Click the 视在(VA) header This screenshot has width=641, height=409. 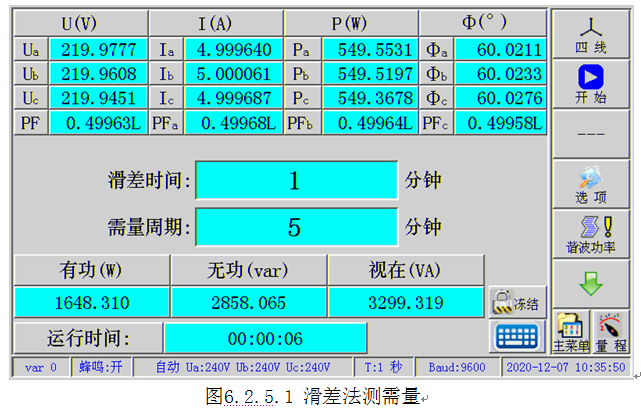pos(406,270)
